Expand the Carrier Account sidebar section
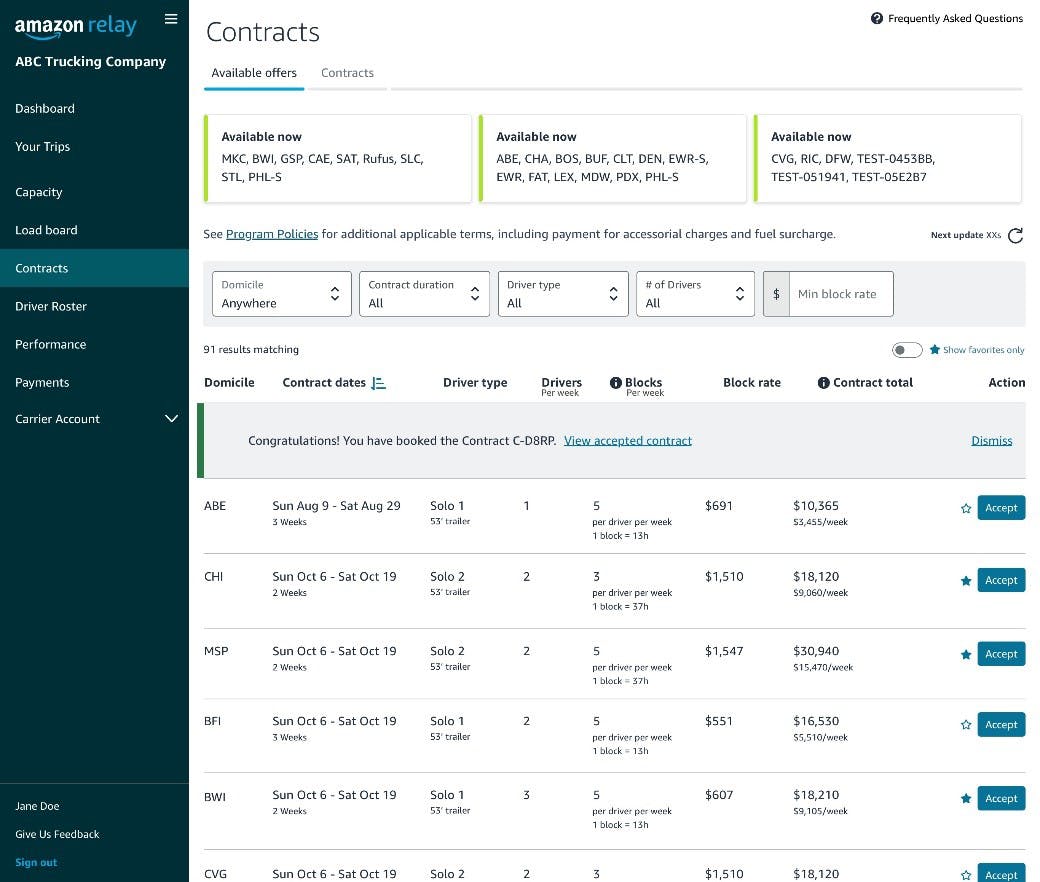This screenshot has width=1040, height=882. (171, 419)
